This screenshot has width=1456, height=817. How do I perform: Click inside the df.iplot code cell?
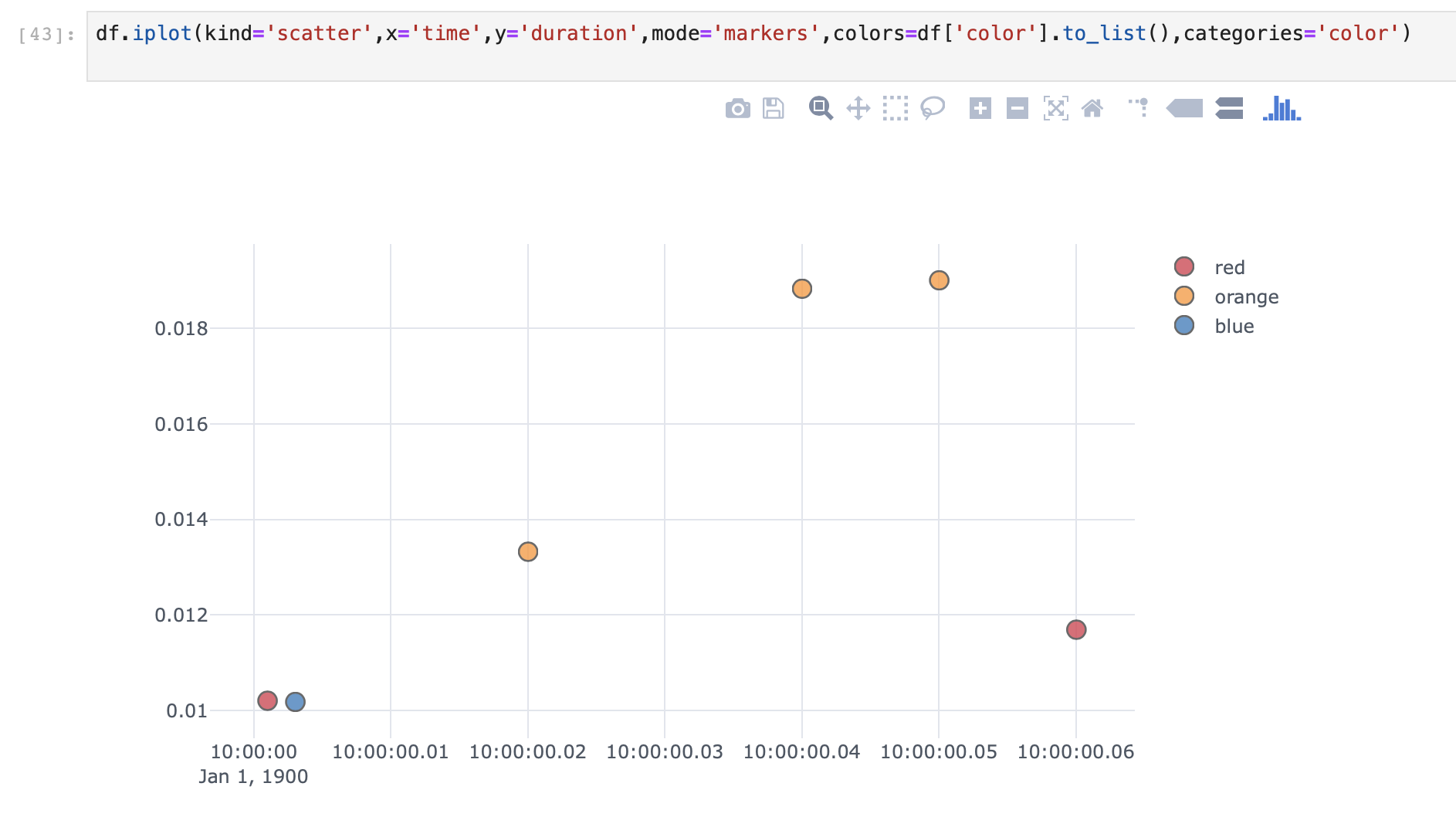pyautogui.click(x=695, y=33)
